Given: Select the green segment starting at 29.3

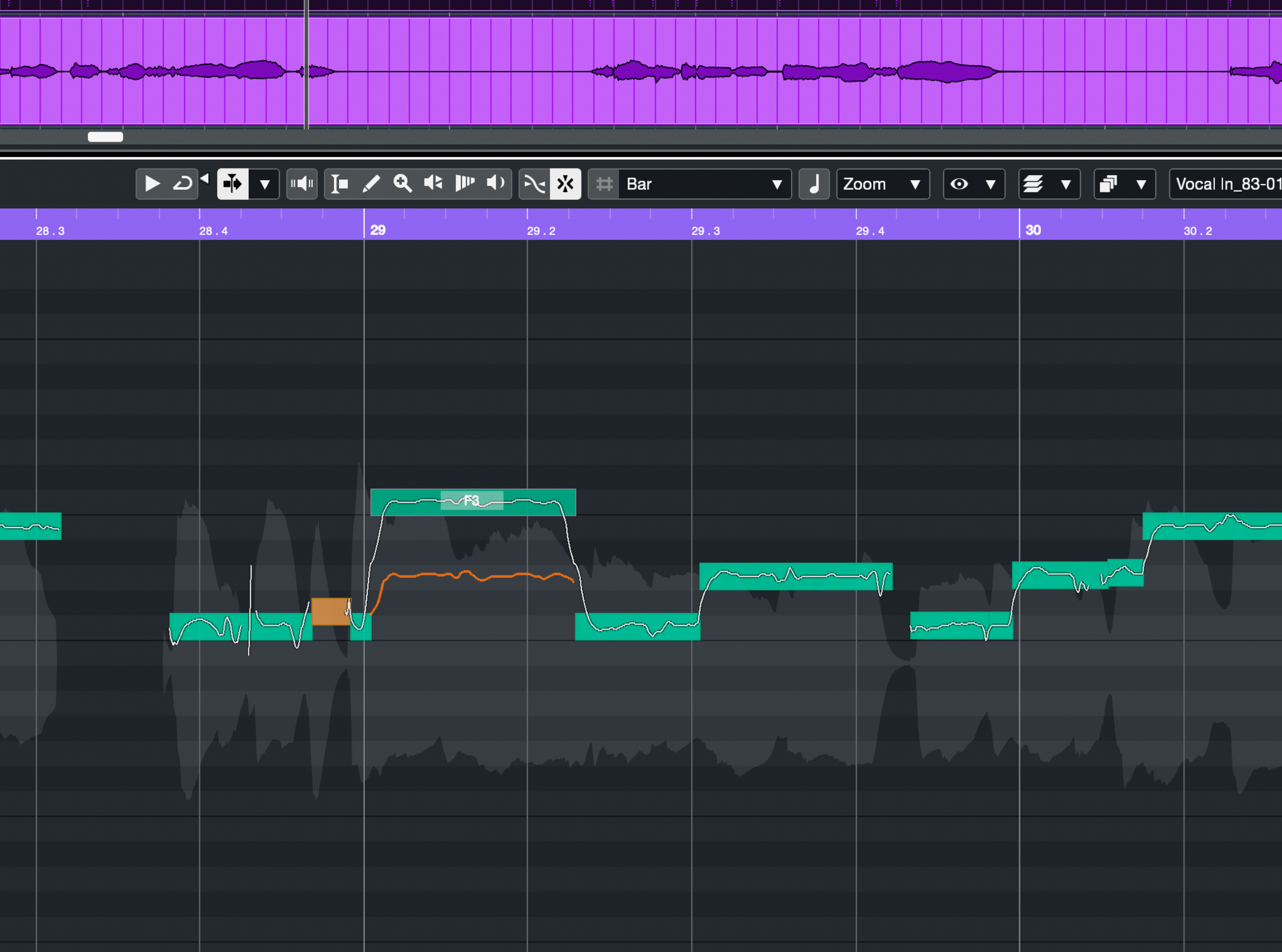Looking at the screenshot, I should (795, 576).
